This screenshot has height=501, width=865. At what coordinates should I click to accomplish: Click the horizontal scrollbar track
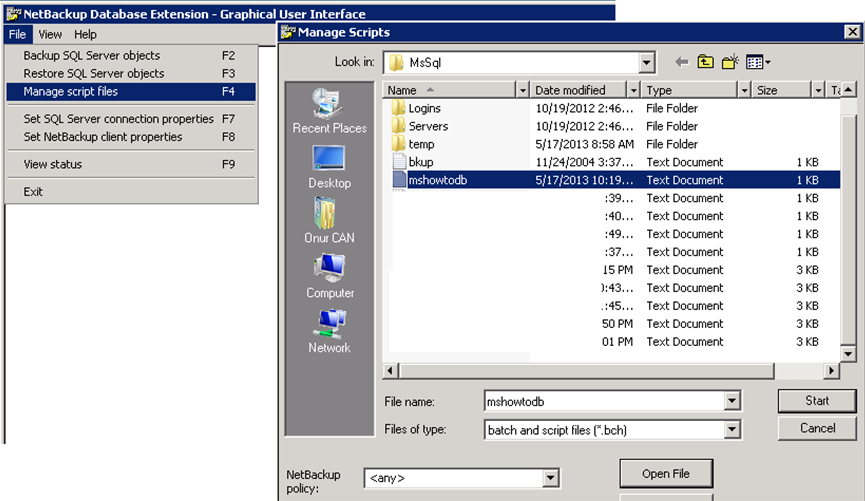point(799,371)
